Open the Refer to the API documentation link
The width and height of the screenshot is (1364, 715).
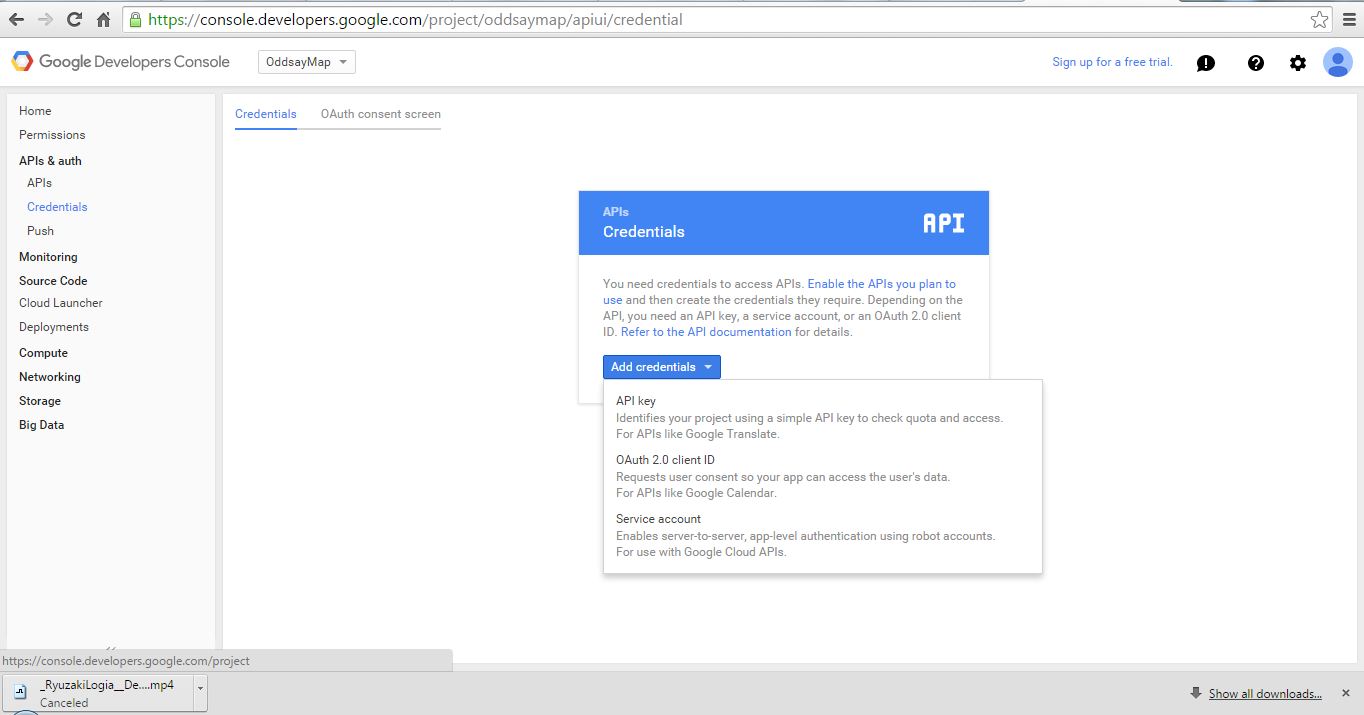pyautogui.click(x=706, y=332)
